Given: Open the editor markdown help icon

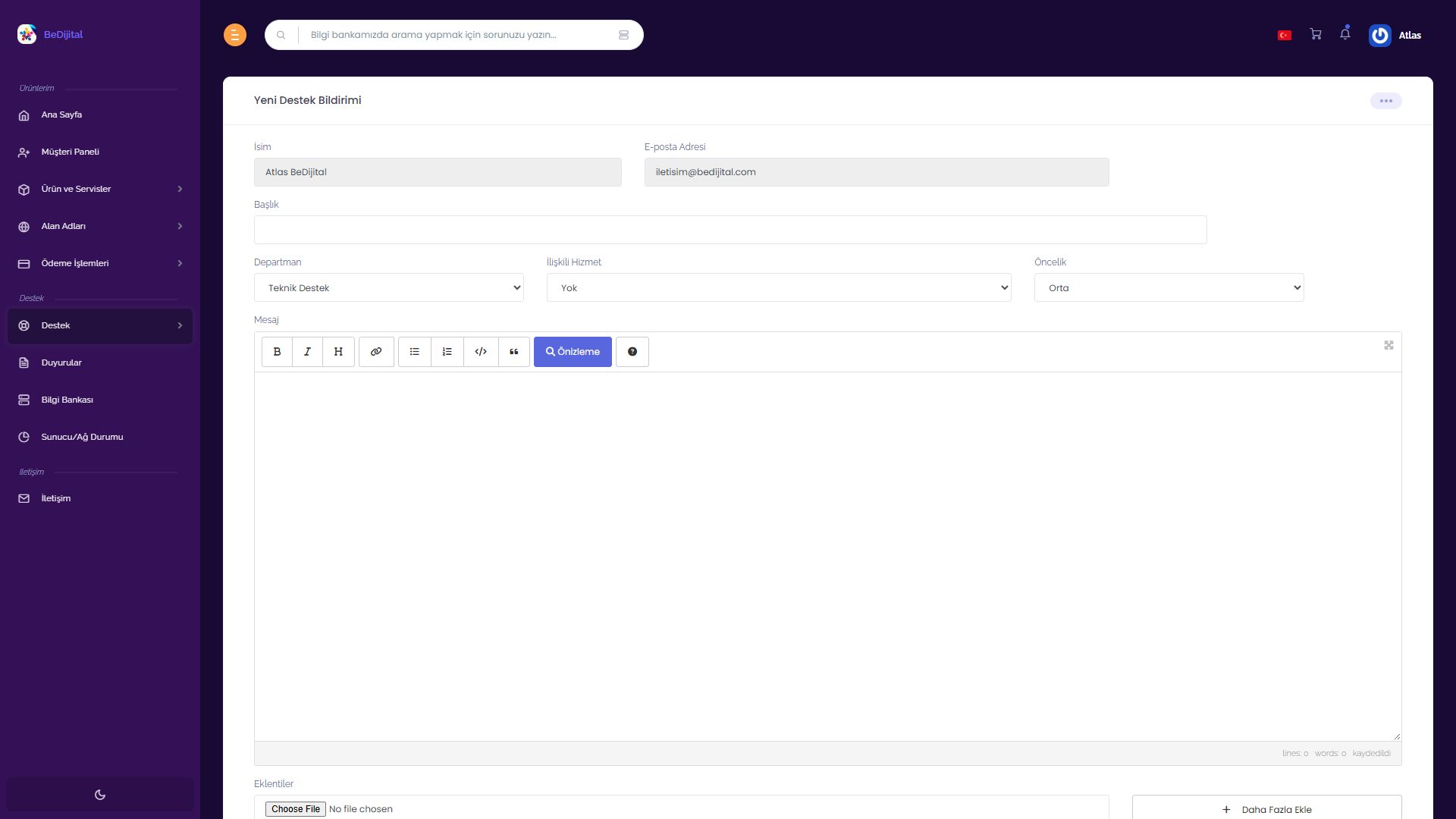Looking at the screenshot, I should (x=632, y=352).
